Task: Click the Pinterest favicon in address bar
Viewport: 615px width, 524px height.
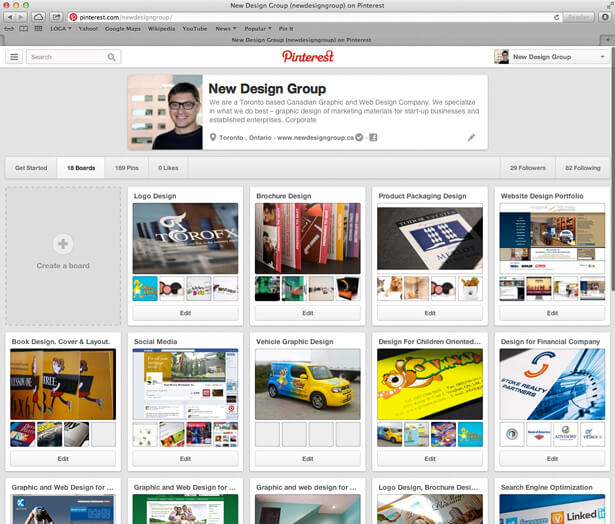Action: point(73,17)
